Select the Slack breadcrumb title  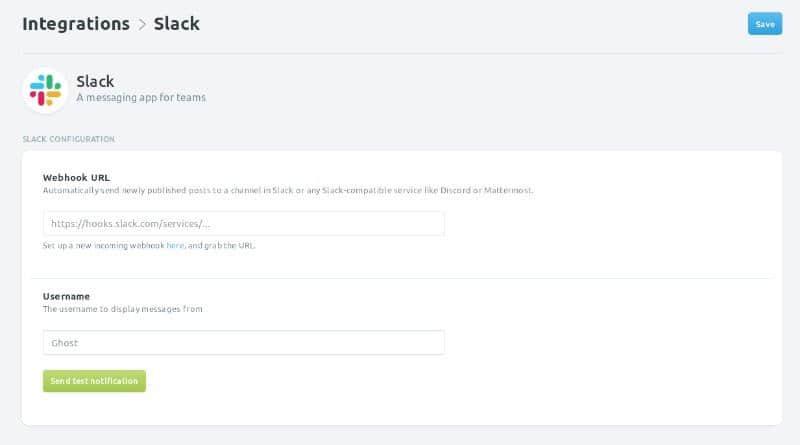click(176, 23)
